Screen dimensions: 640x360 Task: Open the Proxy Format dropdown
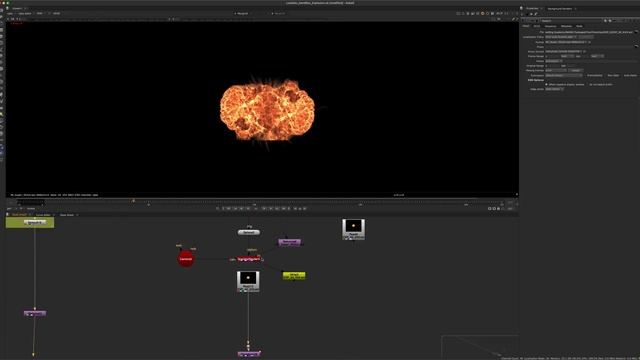coord(564,51)
